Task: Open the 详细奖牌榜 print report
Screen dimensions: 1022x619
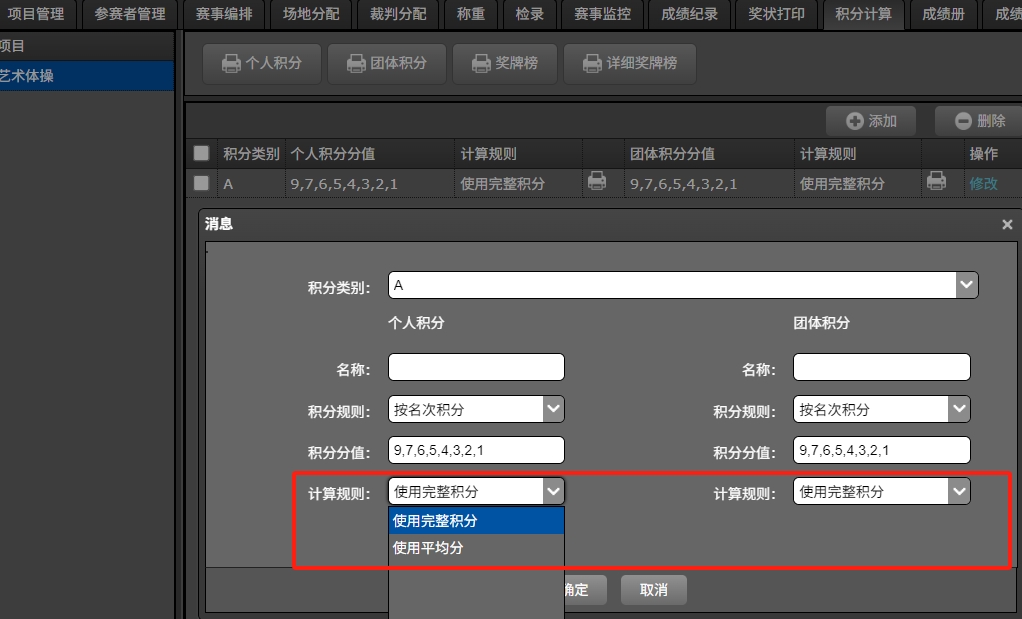Action: click(x=629, y=63)
